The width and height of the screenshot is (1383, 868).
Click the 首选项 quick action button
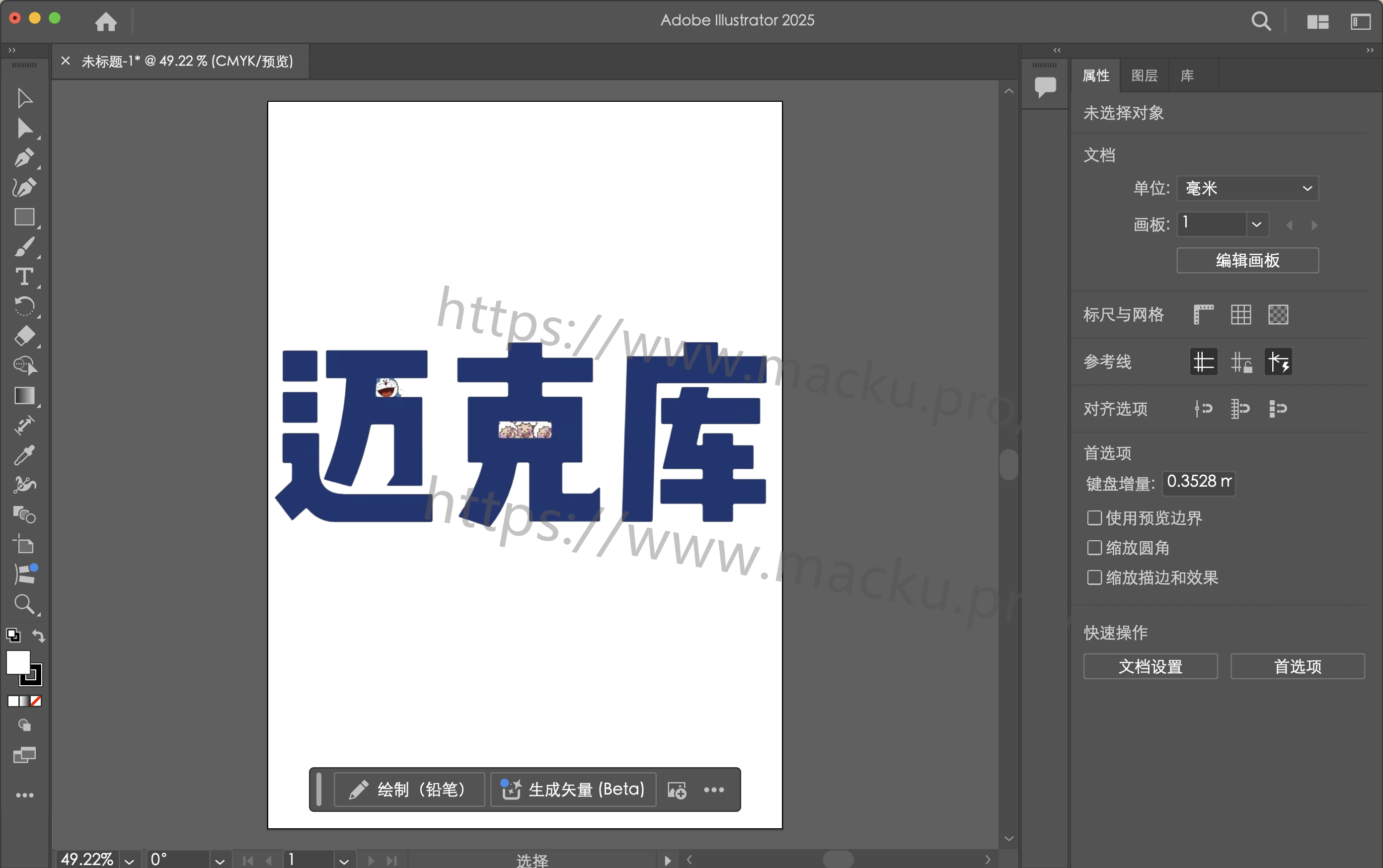(1298, 666)
